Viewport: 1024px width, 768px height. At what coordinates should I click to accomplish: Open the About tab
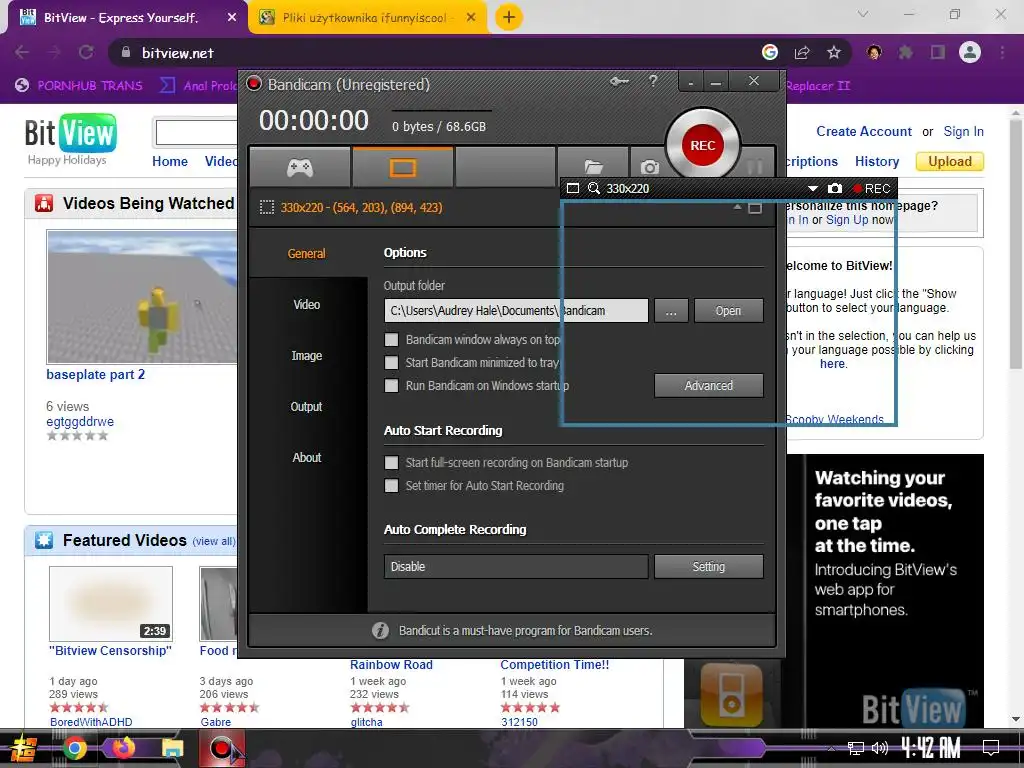click(306, 457)
